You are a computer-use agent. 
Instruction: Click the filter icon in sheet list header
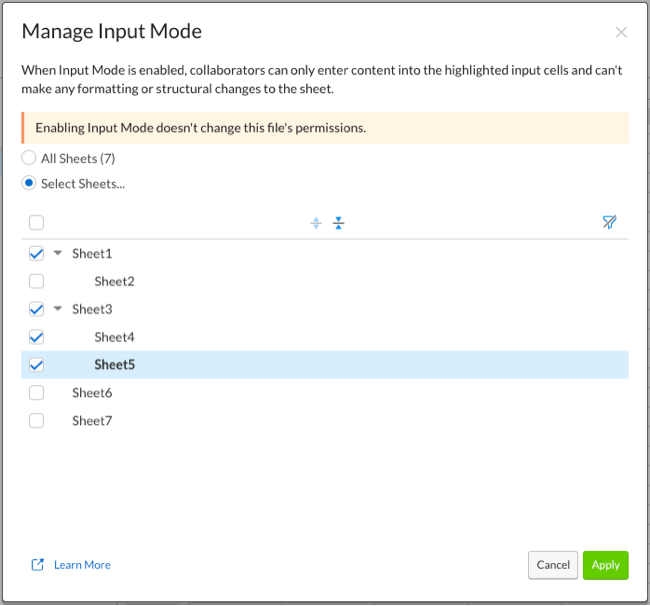(609, 223)
